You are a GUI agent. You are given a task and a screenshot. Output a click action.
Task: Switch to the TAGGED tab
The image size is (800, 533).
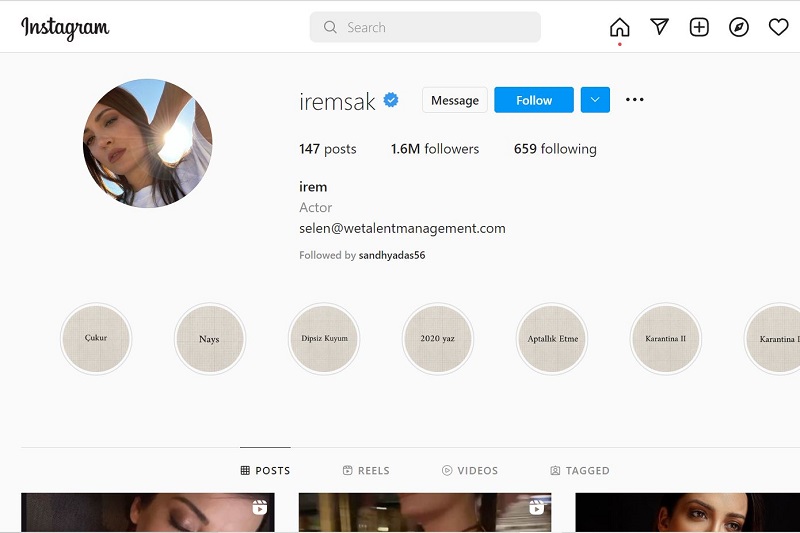pyautogui.click(x=580, y=470)
